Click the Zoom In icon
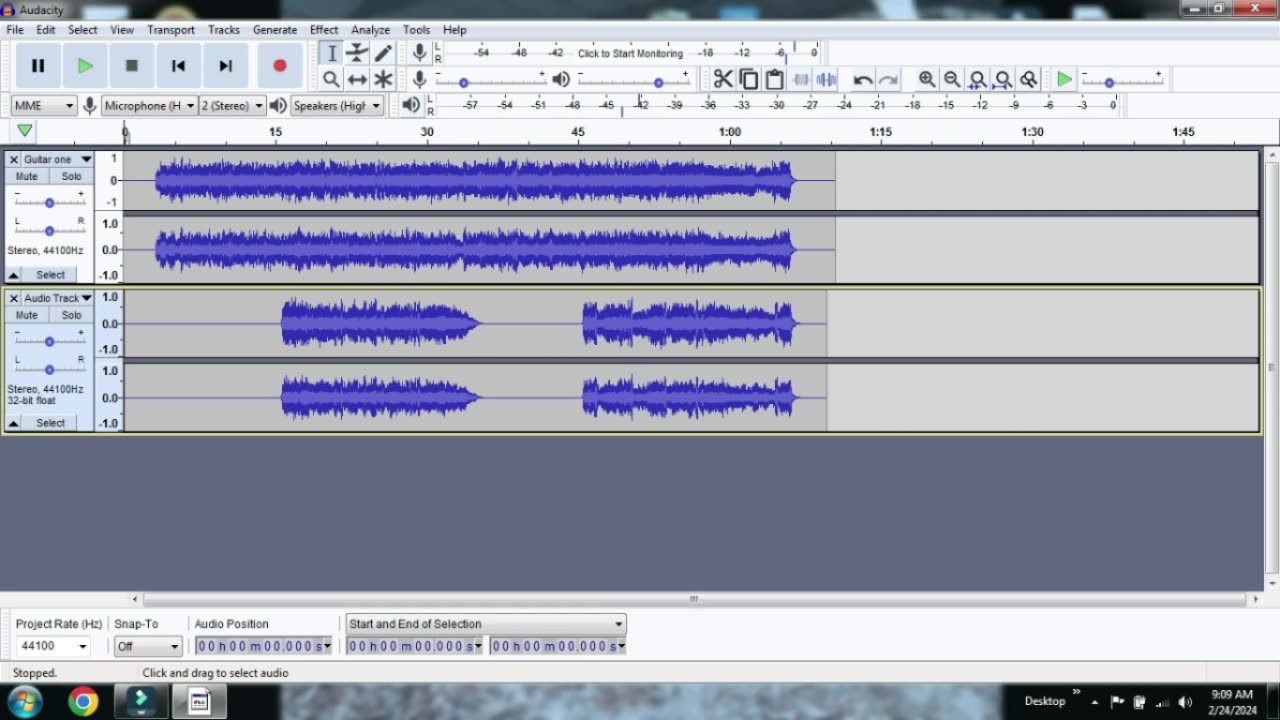Viewport: 1280px width, 720px height. pos(926,79)
